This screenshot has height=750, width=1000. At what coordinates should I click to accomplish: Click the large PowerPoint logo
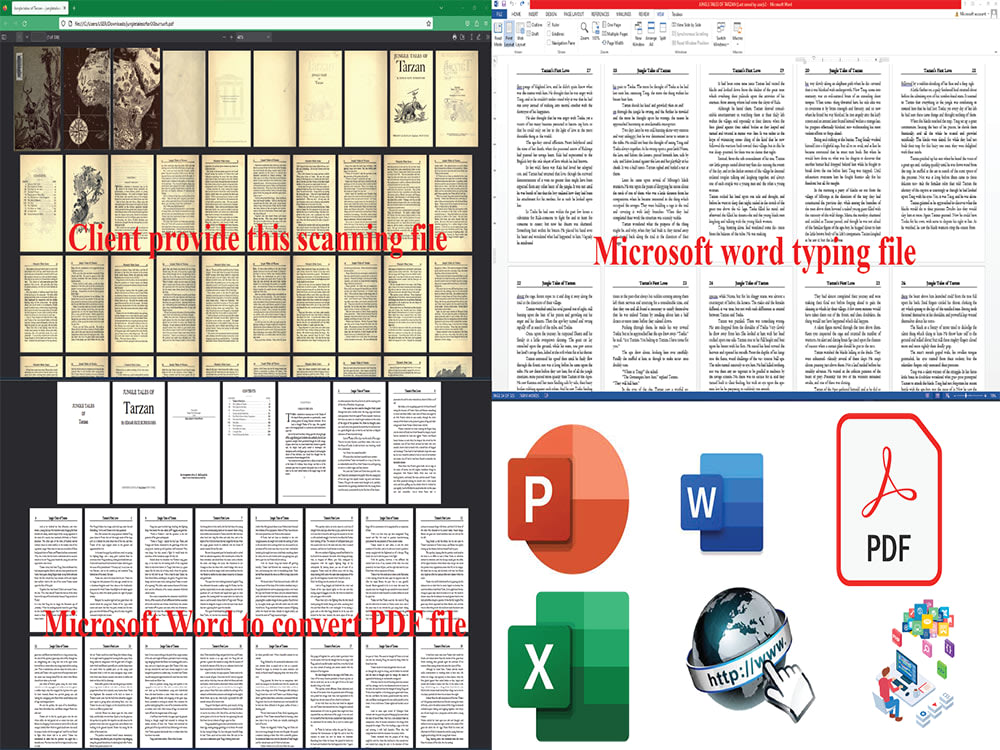click(x=568, y=497)
